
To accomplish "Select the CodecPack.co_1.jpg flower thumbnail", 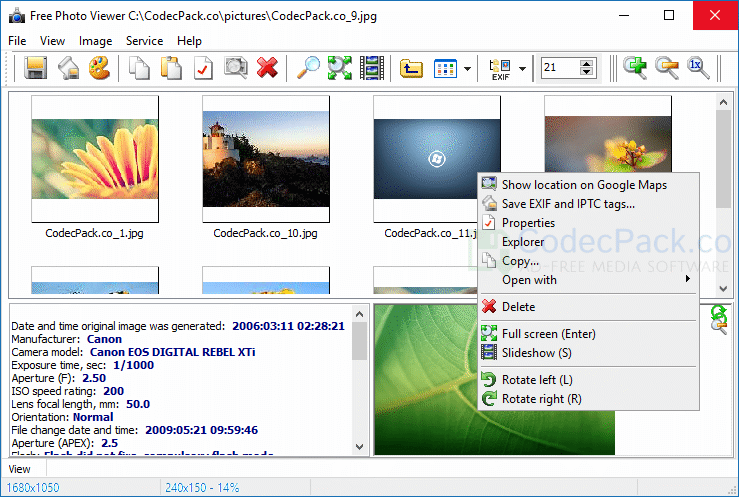I will [95, 159].
